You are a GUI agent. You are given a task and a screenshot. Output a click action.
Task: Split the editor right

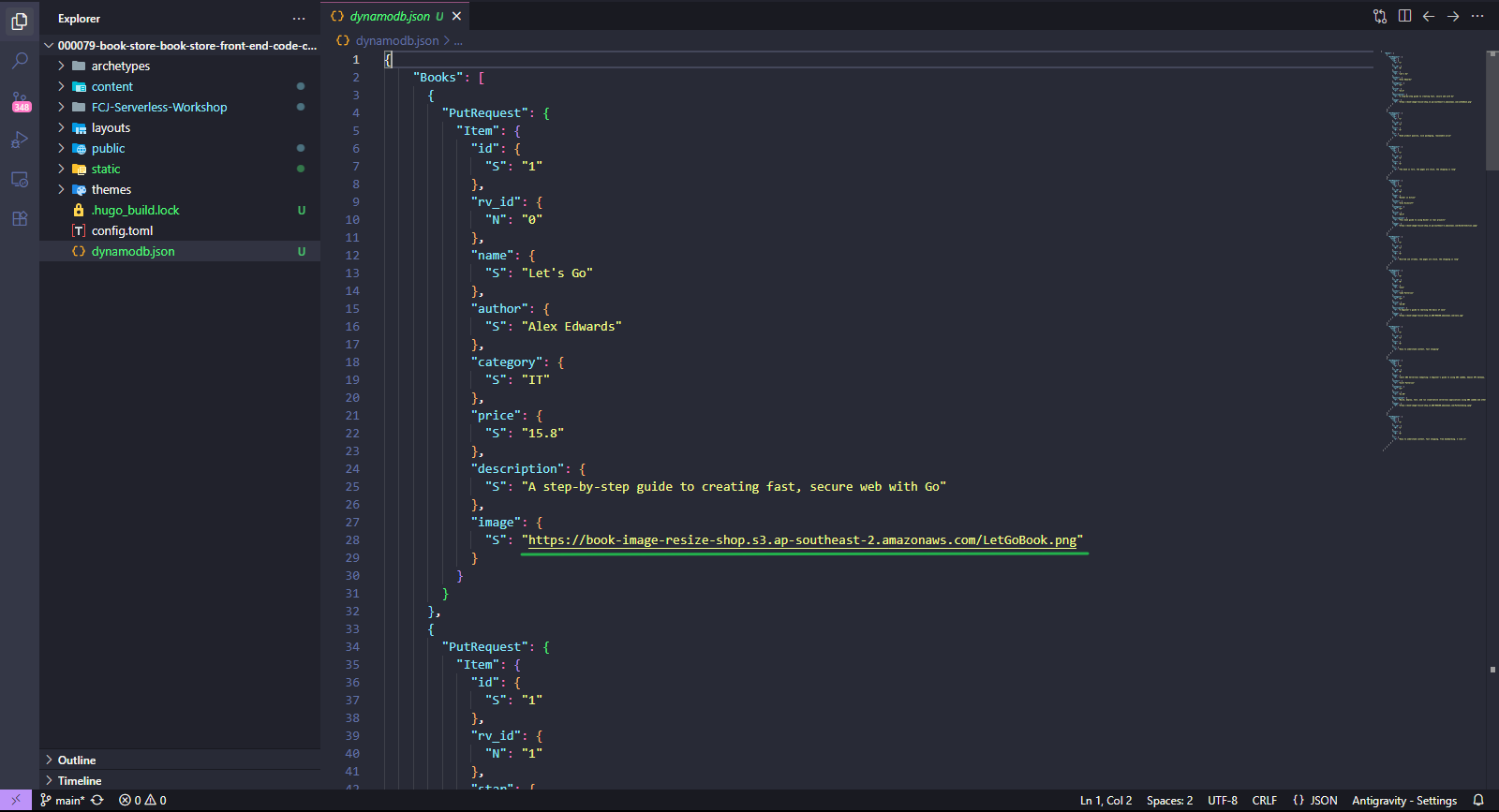click(1404, 16)
